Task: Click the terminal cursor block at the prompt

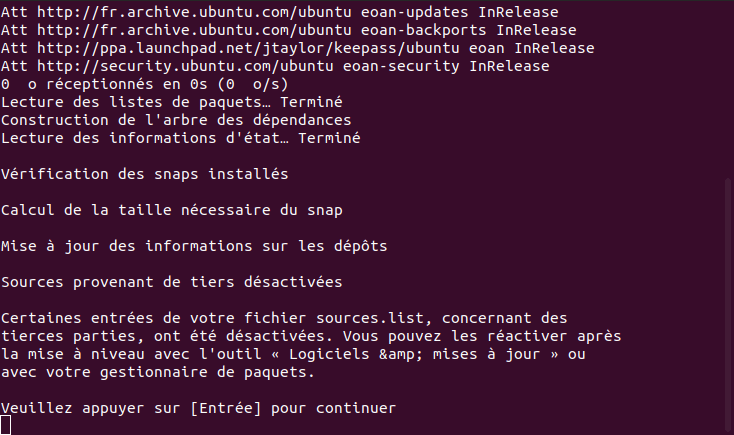Action: [6, 425]
